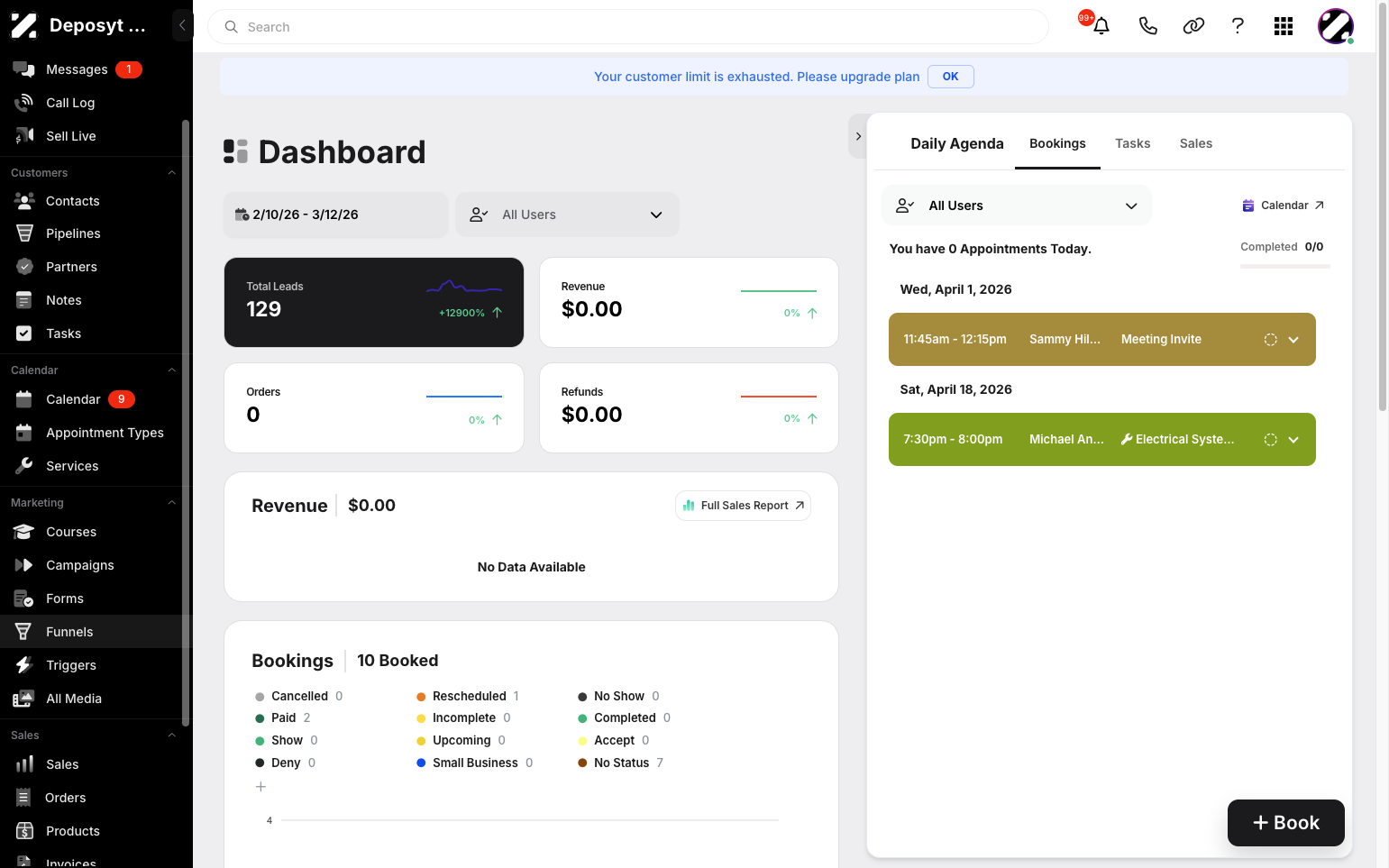This screenshot has height=868, width=1389.
Task: Click the Search input field
Action: [x=628, y=27]
